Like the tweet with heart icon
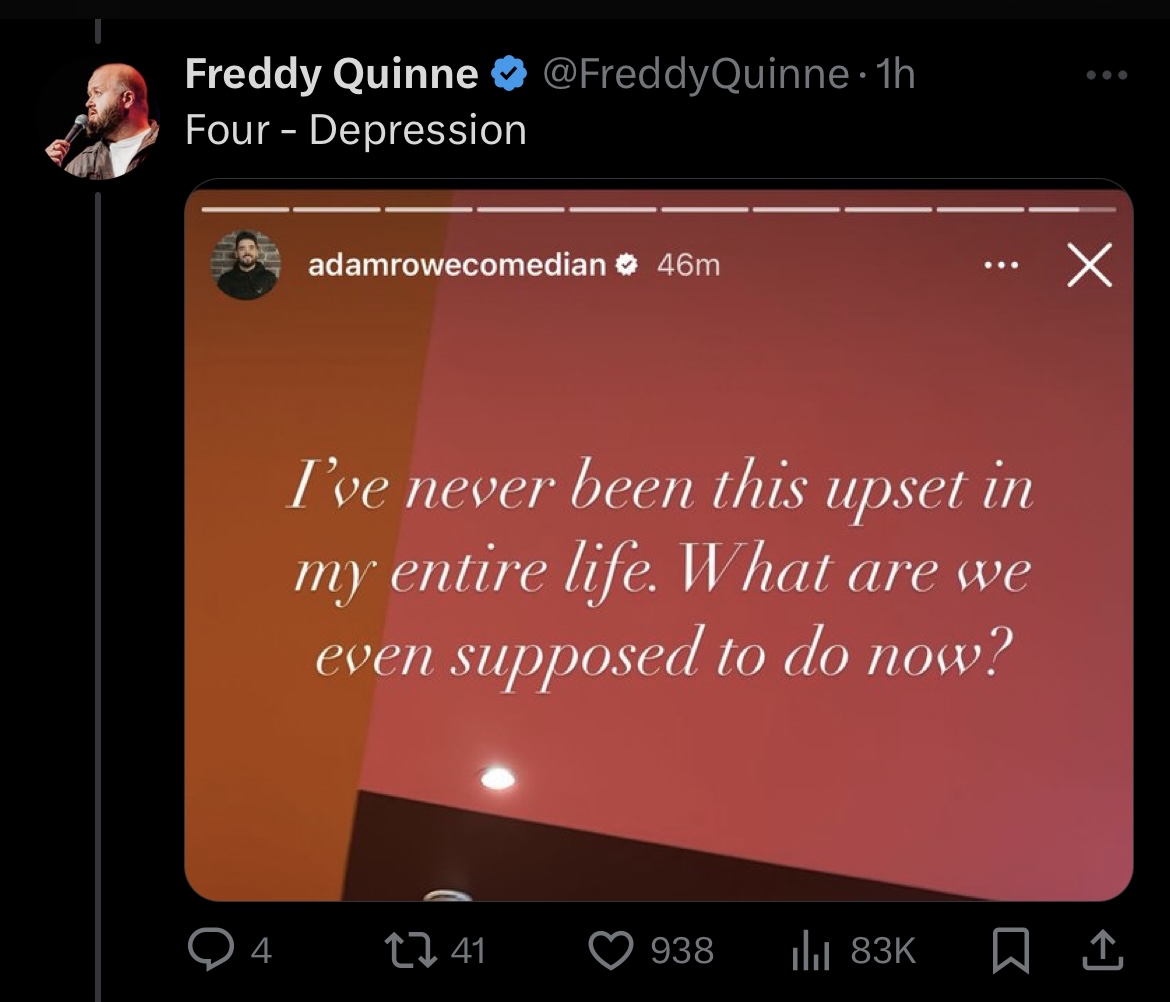This screenshot has width=1170, height=1002. [610, 950]
